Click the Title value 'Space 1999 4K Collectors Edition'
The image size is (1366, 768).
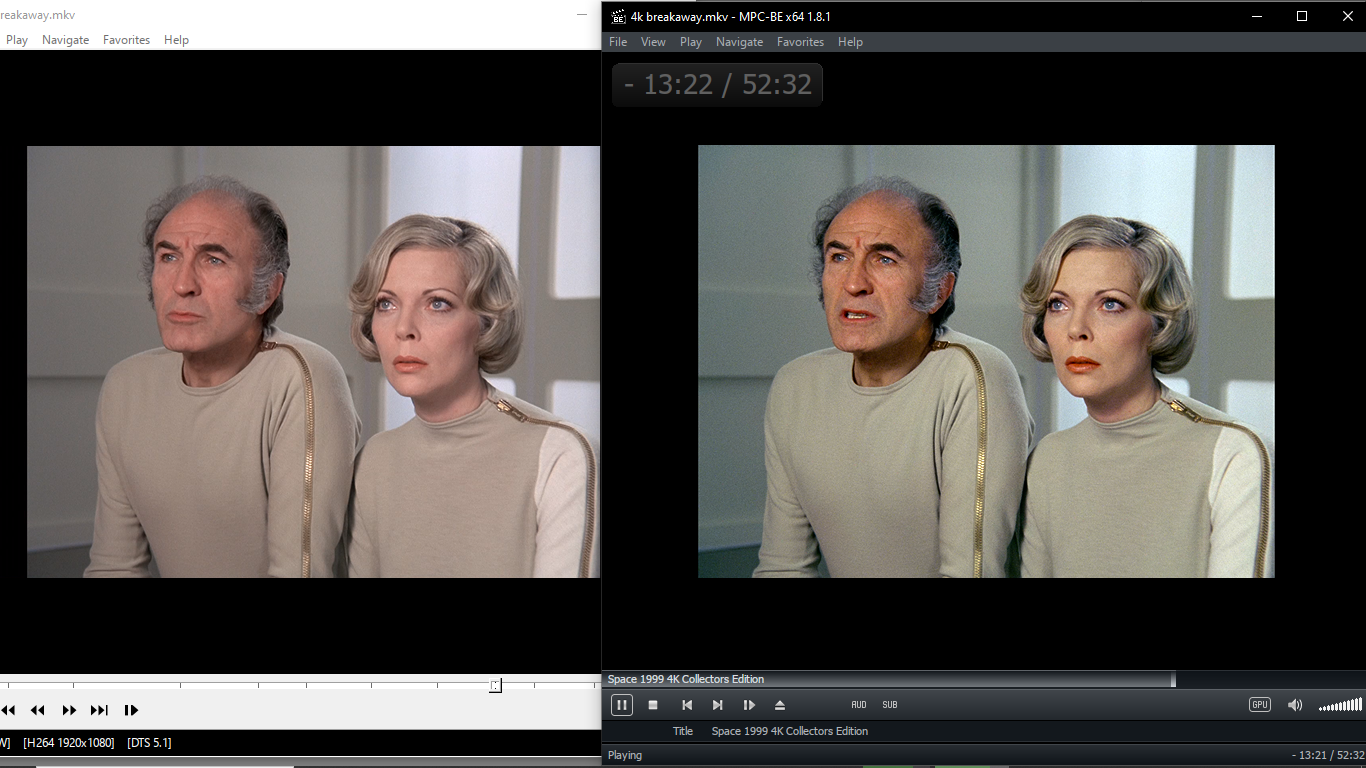[790, 731]
